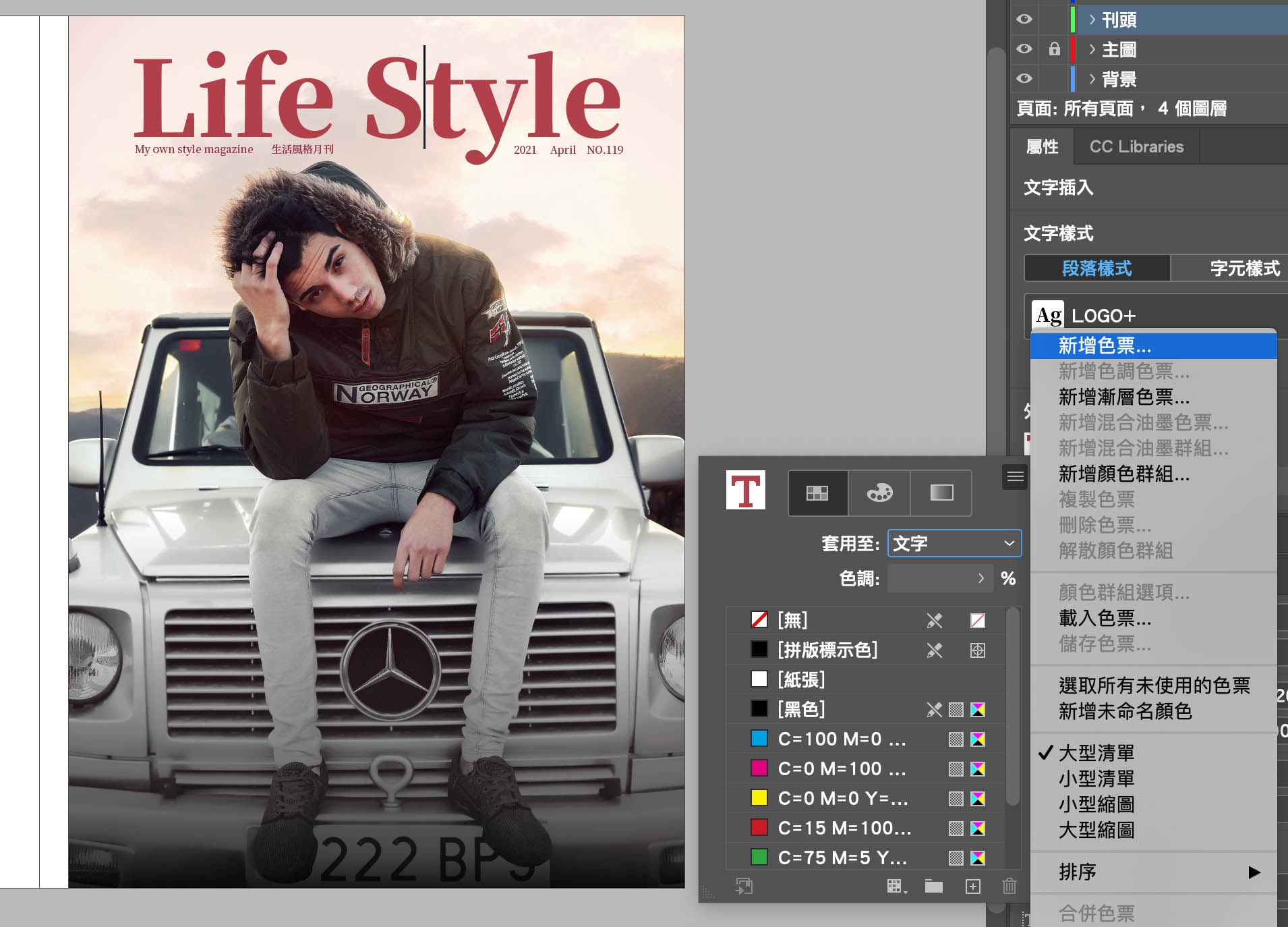The height and width of the screenshot is (927, 1288).
Task: Switch to the color palette mixer icon
Action: coord(879,493)
